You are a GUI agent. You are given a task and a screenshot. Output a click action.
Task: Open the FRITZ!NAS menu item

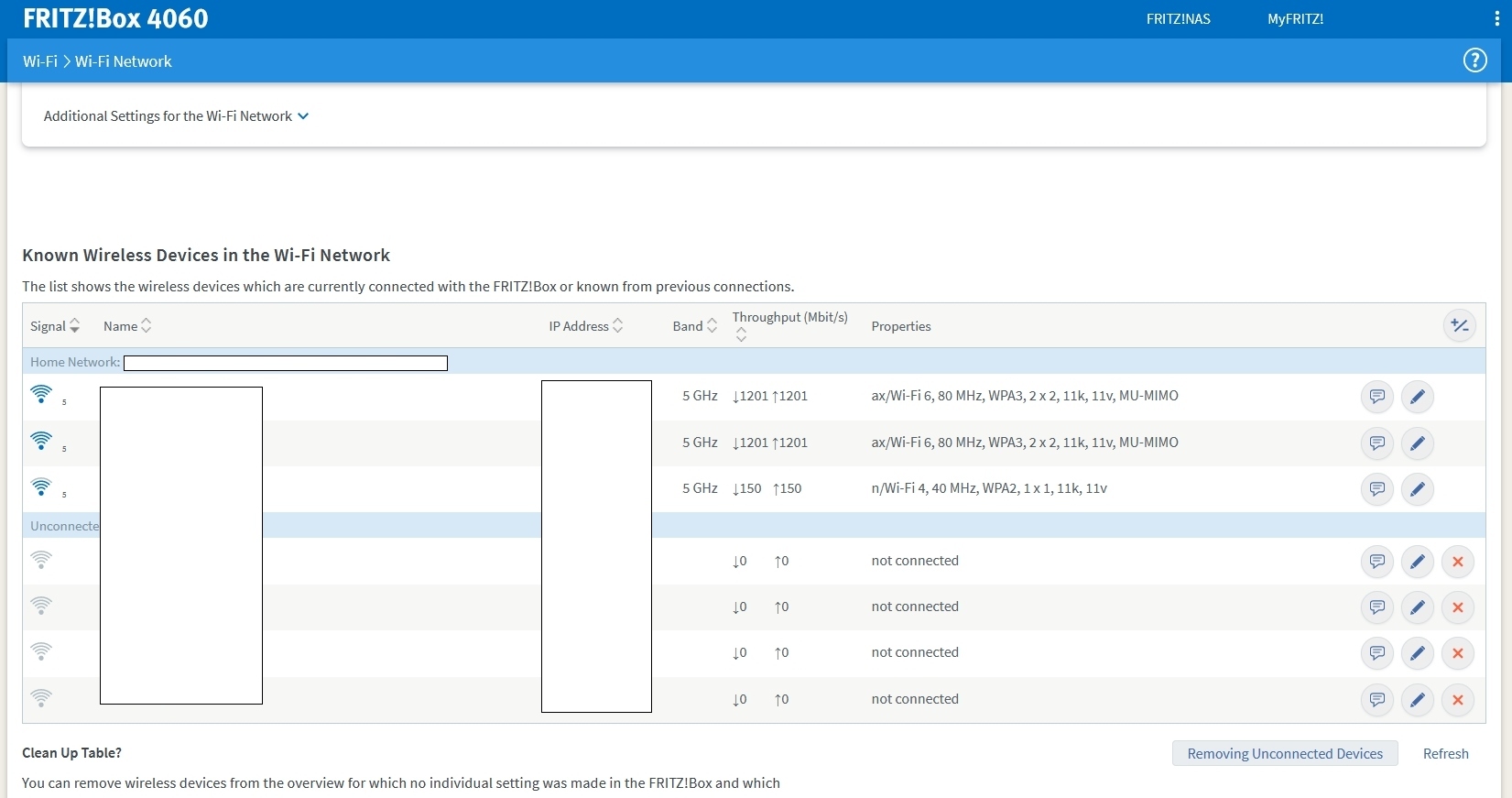[x=1178, y=19]
